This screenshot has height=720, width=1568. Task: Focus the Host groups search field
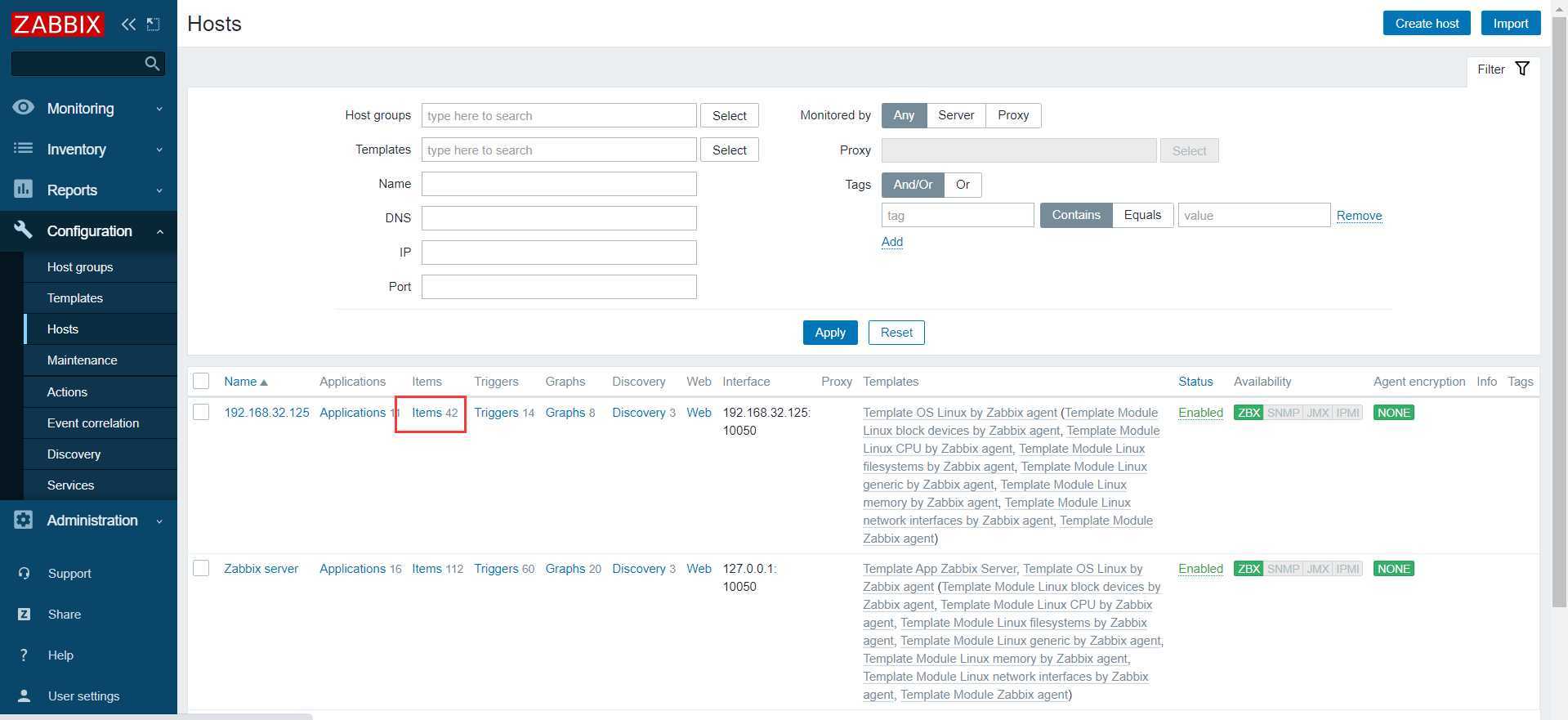tap(559, 115)
